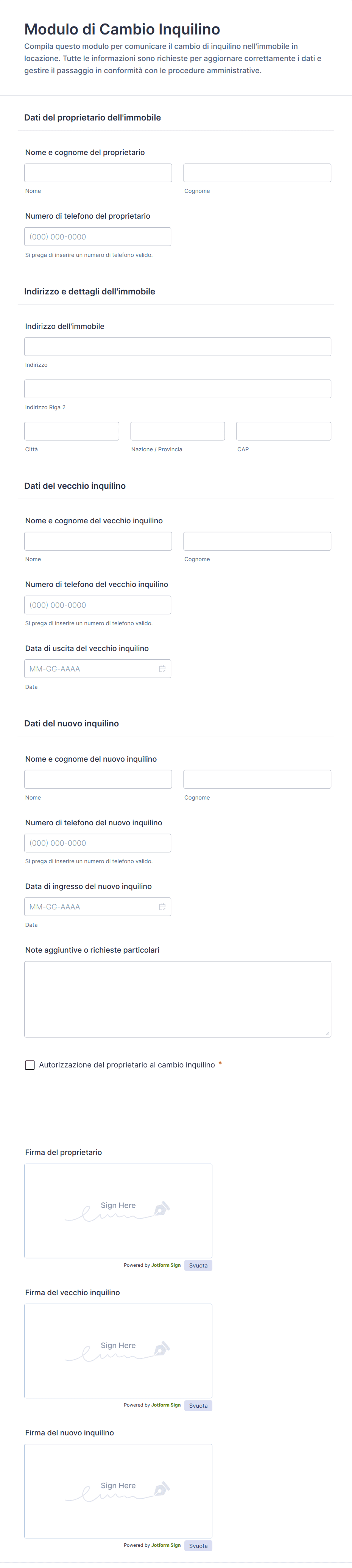Click the Nazione / Provincia field

(178, 431)
